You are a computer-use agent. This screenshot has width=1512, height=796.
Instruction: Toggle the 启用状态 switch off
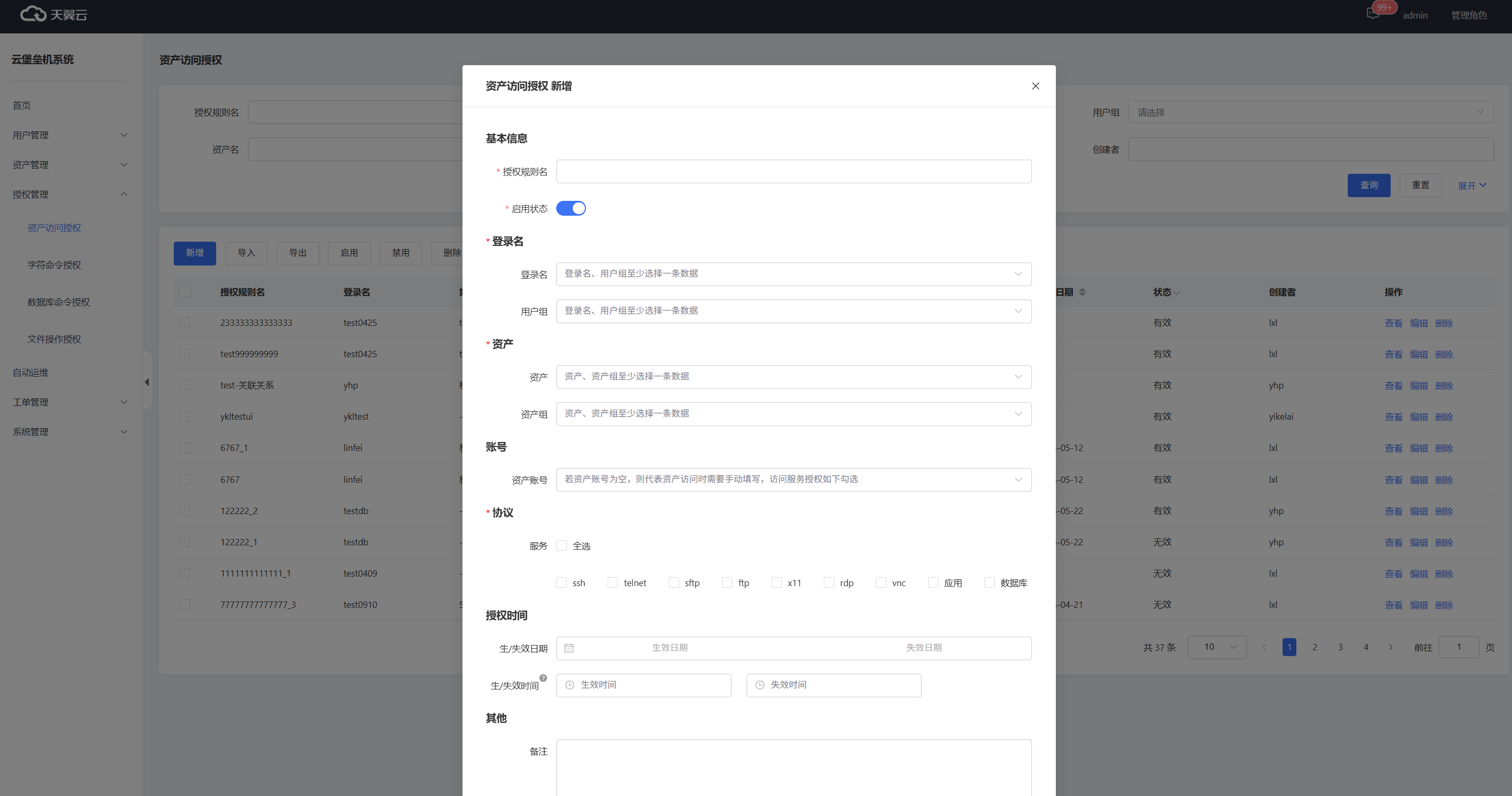(x=571, y=208)
